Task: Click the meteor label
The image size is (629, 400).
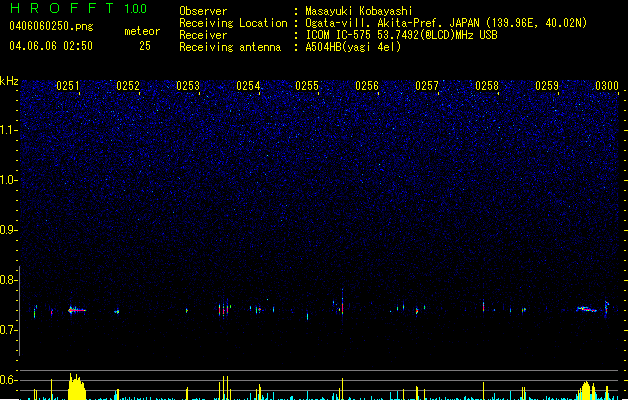Action: tap(142, 31)
